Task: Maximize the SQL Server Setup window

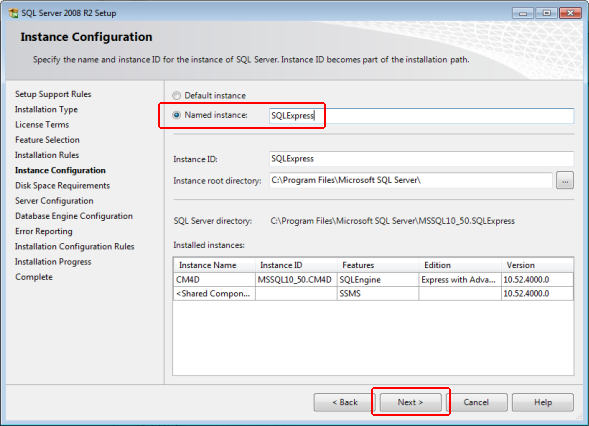Action: click(547, 13)
